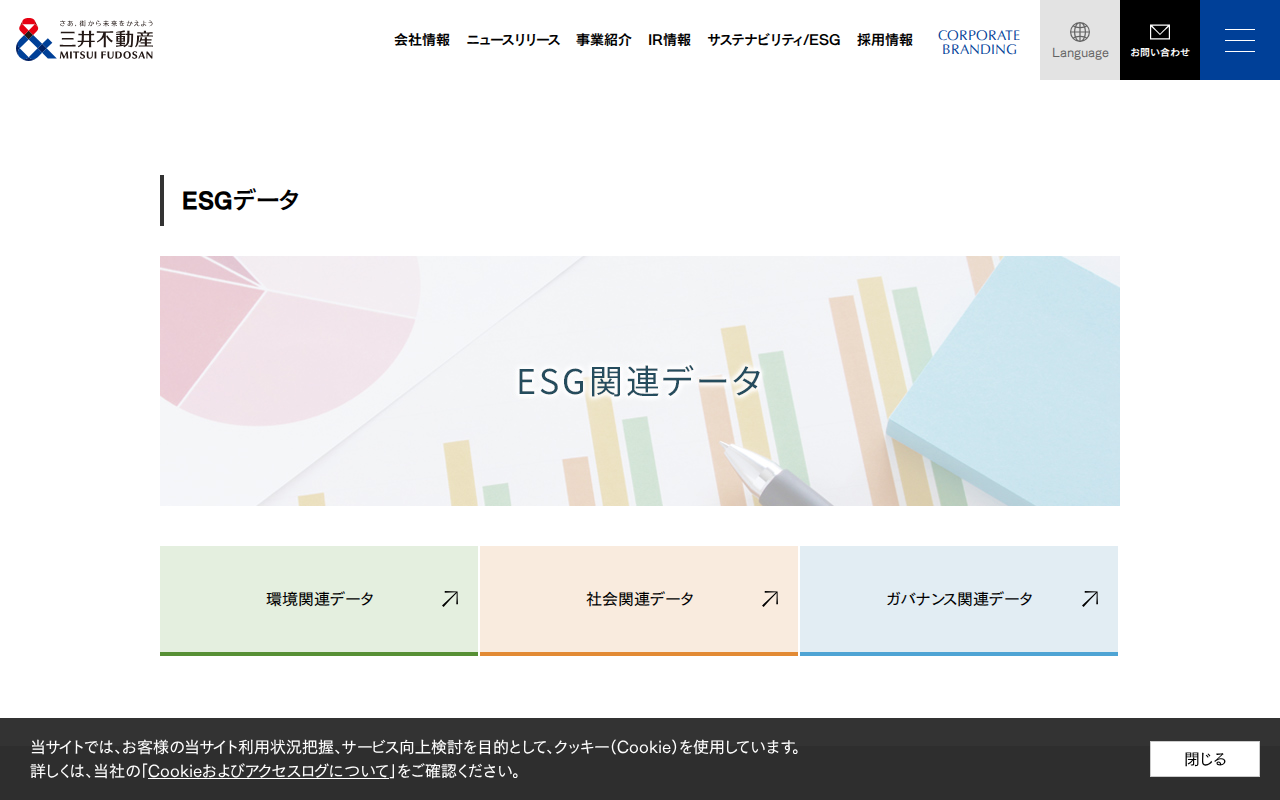Open the 会社情報 menu
This screenshot has height=800, width=1280.
(x=422, y=40)
